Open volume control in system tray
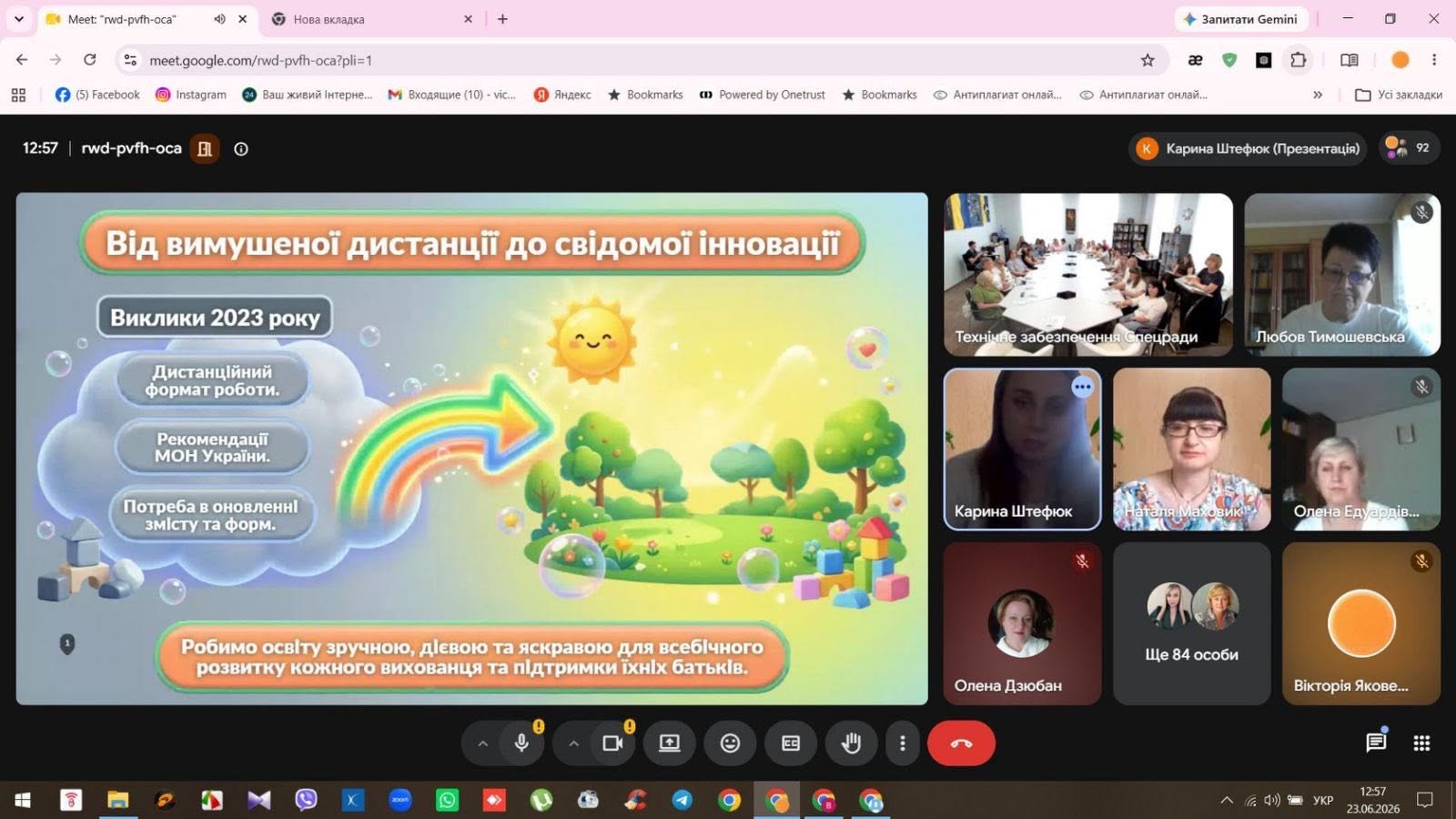The height and width of the screenshot is (819, 1456). (x=1272, y=800)
